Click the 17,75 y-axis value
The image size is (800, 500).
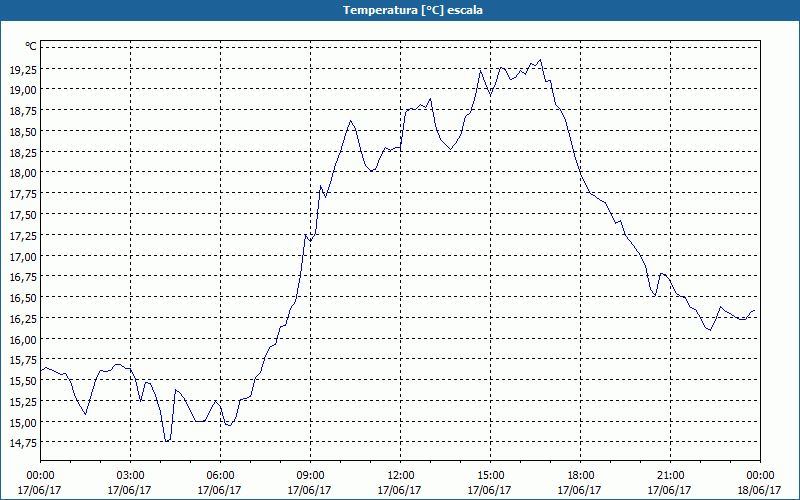click(x=23, y=194)
